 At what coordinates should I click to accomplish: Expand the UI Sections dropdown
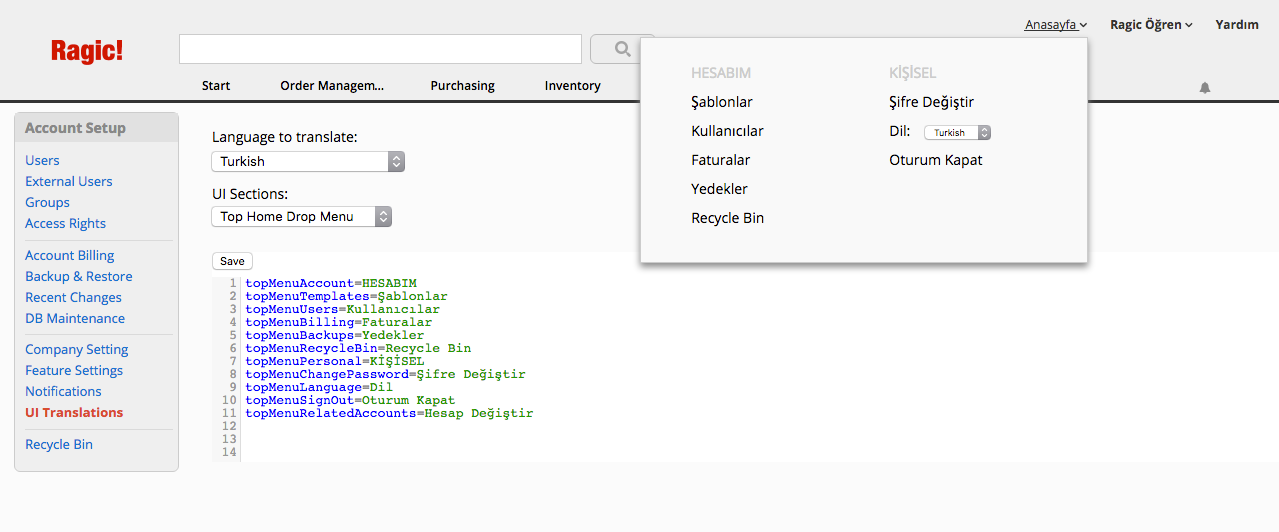point(301,216)
